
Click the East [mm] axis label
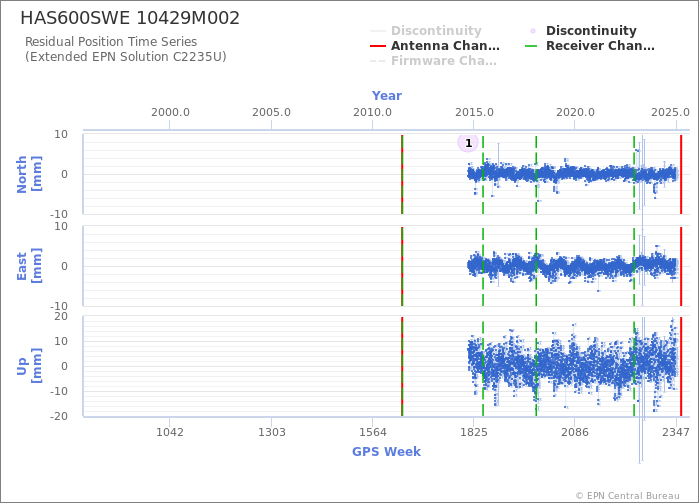click(29, 266)
